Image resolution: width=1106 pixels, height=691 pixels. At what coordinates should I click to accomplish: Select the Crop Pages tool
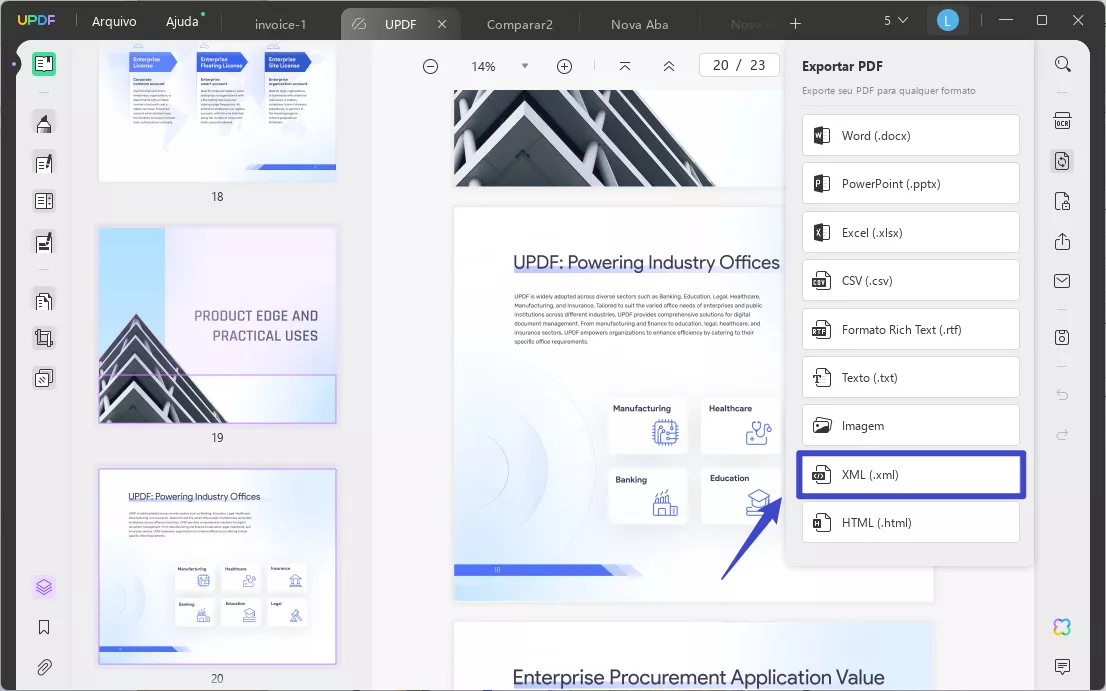click(x=44, y=338)
